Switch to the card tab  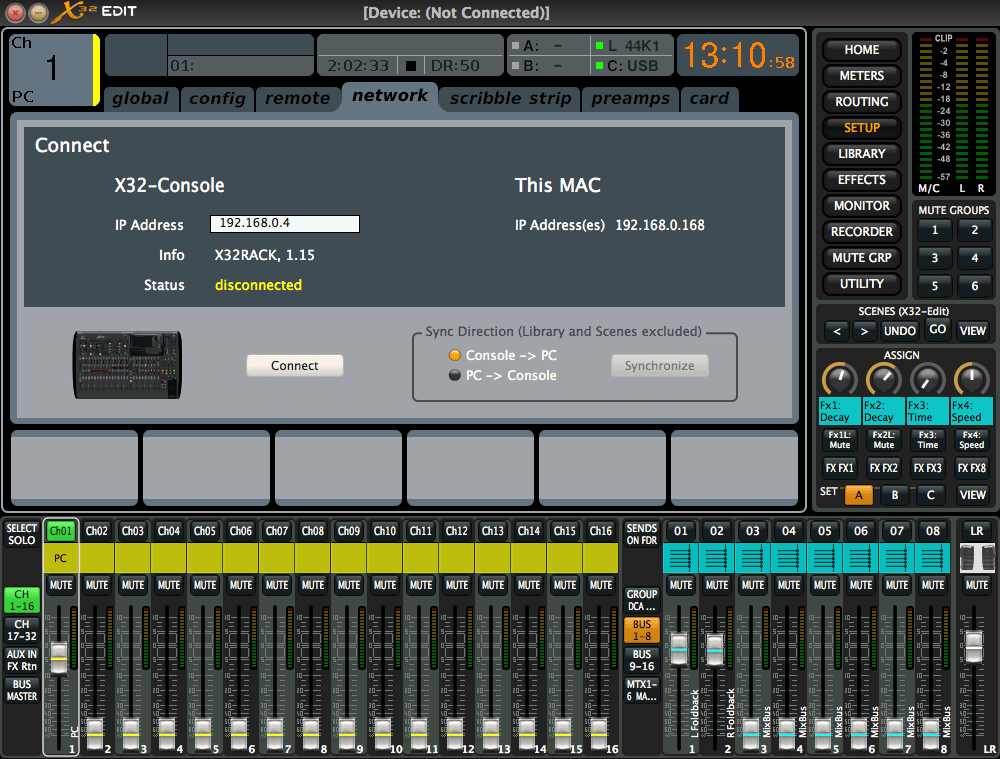click(x=709, y=99)
